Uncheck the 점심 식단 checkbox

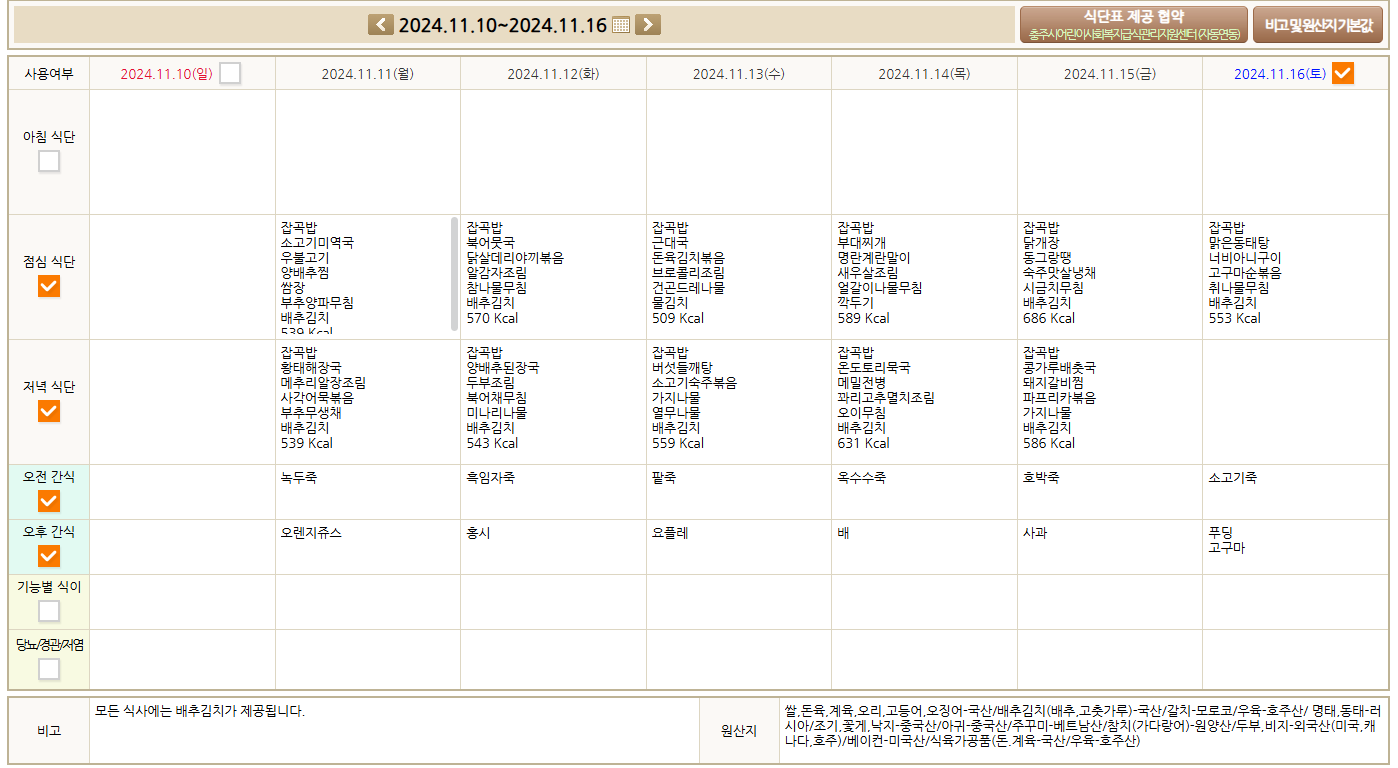(49, 286)
